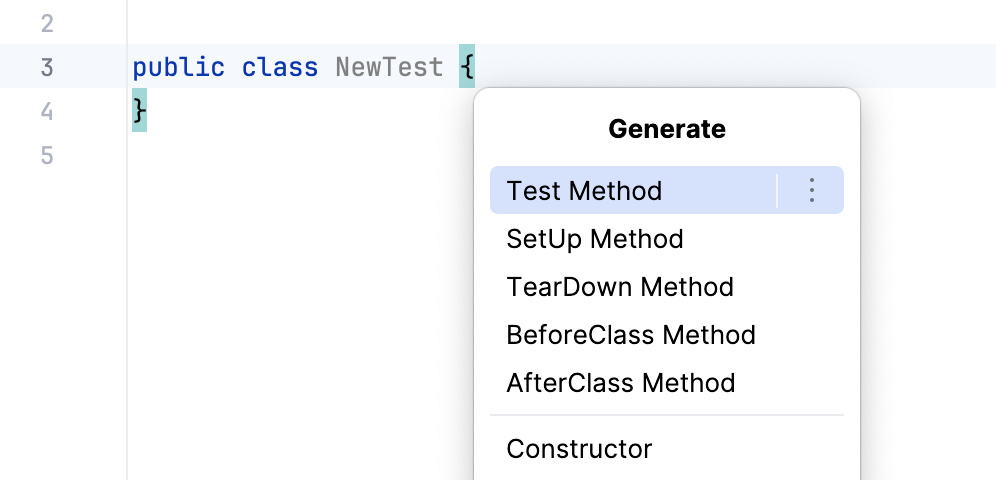Place caret on empty editor line 2
Screen dimensions: 996x480
pyautogui.click(x=300, y=23)
